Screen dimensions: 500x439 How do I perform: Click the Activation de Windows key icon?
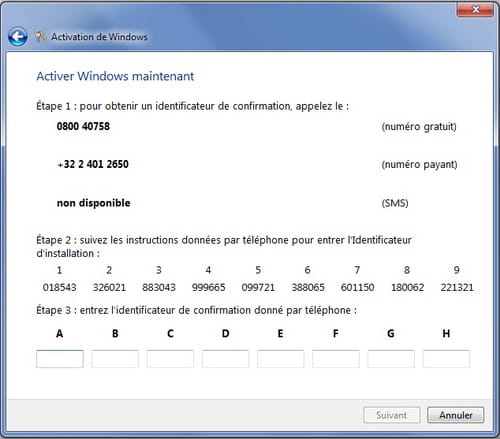40,36
